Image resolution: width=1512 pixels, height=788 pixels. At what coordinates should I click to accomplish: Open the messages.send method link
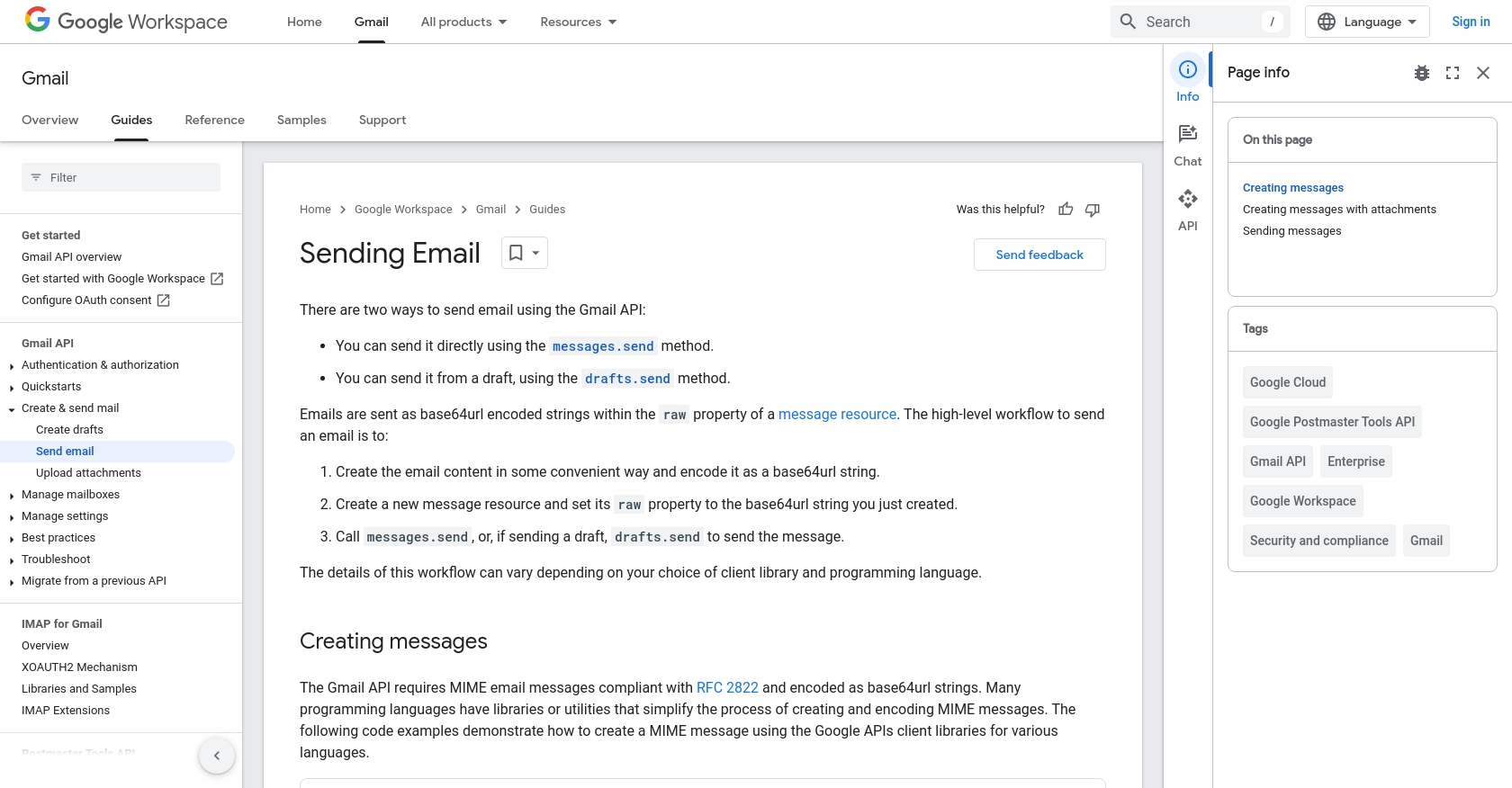[603, 346]
